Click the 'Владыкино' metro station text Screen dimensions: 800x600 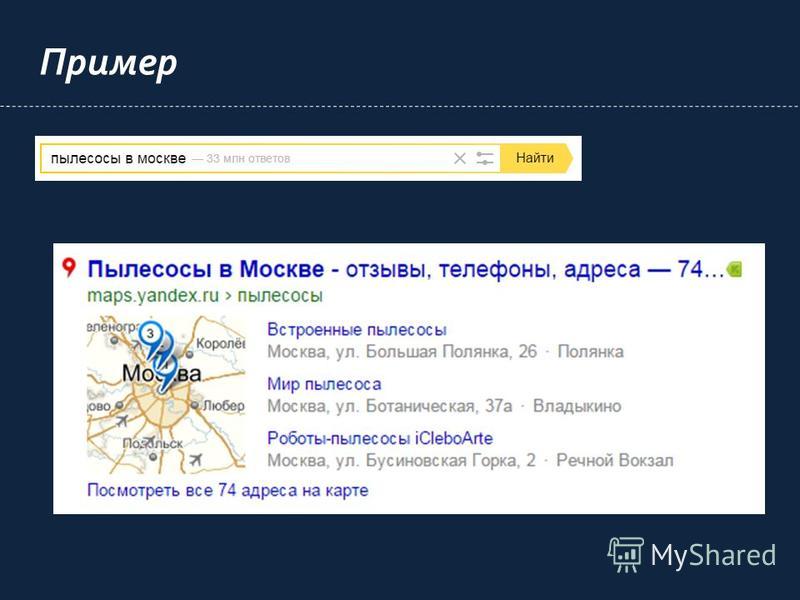click(x=577, y=406)
